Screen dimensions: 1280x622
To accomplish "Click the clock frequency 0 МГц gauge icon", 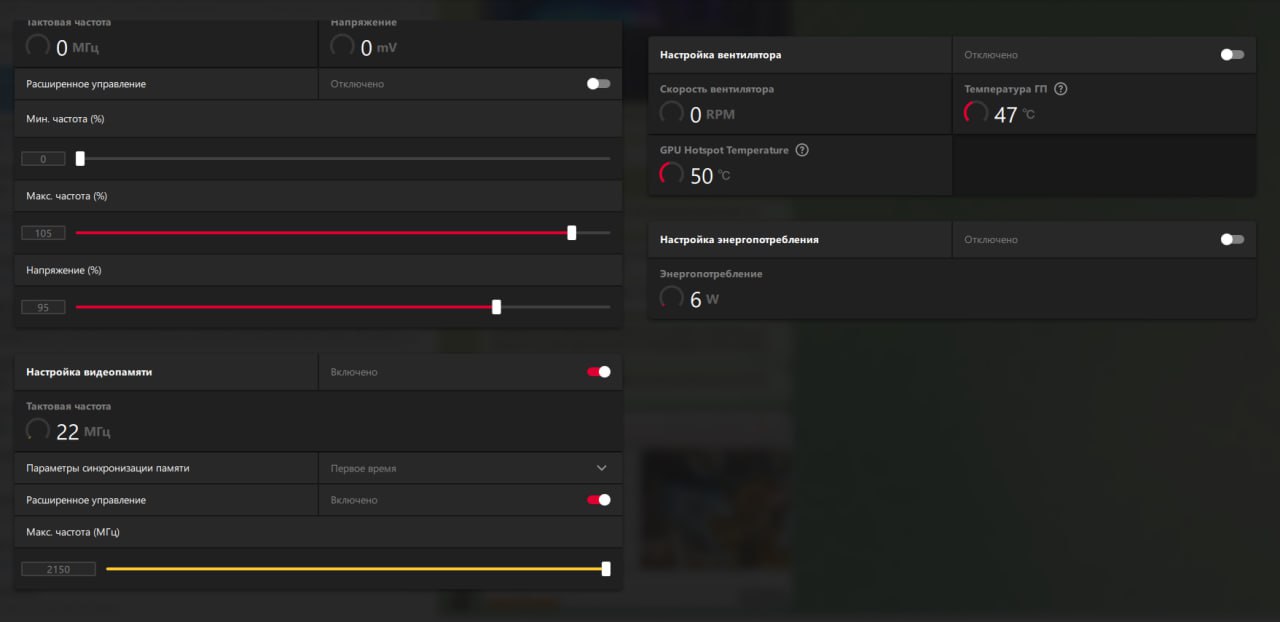I will (38, 46).
